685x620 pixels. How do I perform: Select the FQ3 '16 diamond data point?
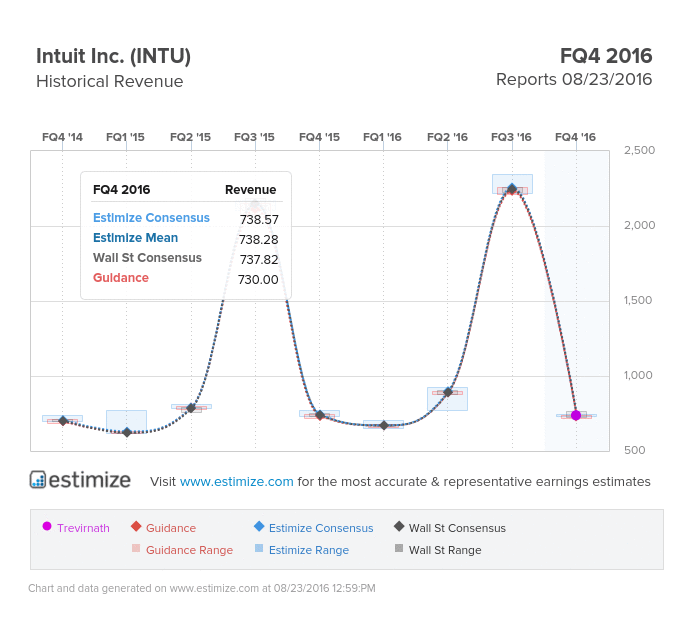click(x=512, y=189)
